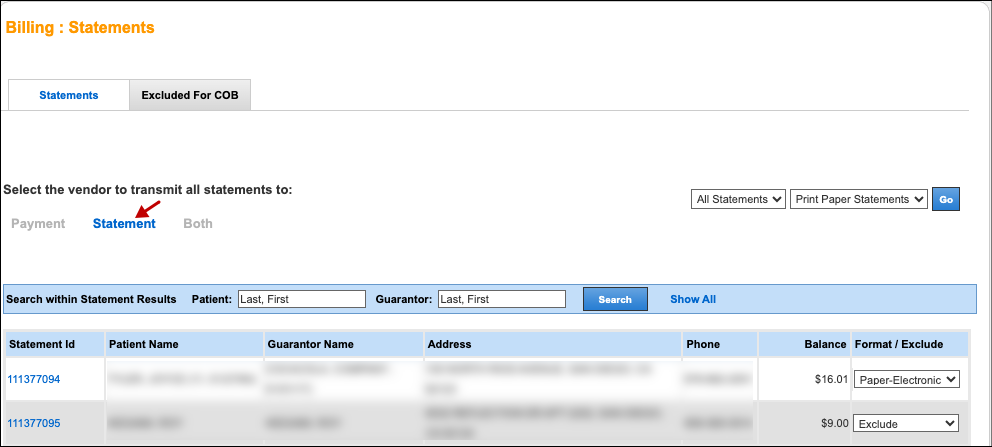
Task: Sort by the Statement Id column header
Action: 42,344
